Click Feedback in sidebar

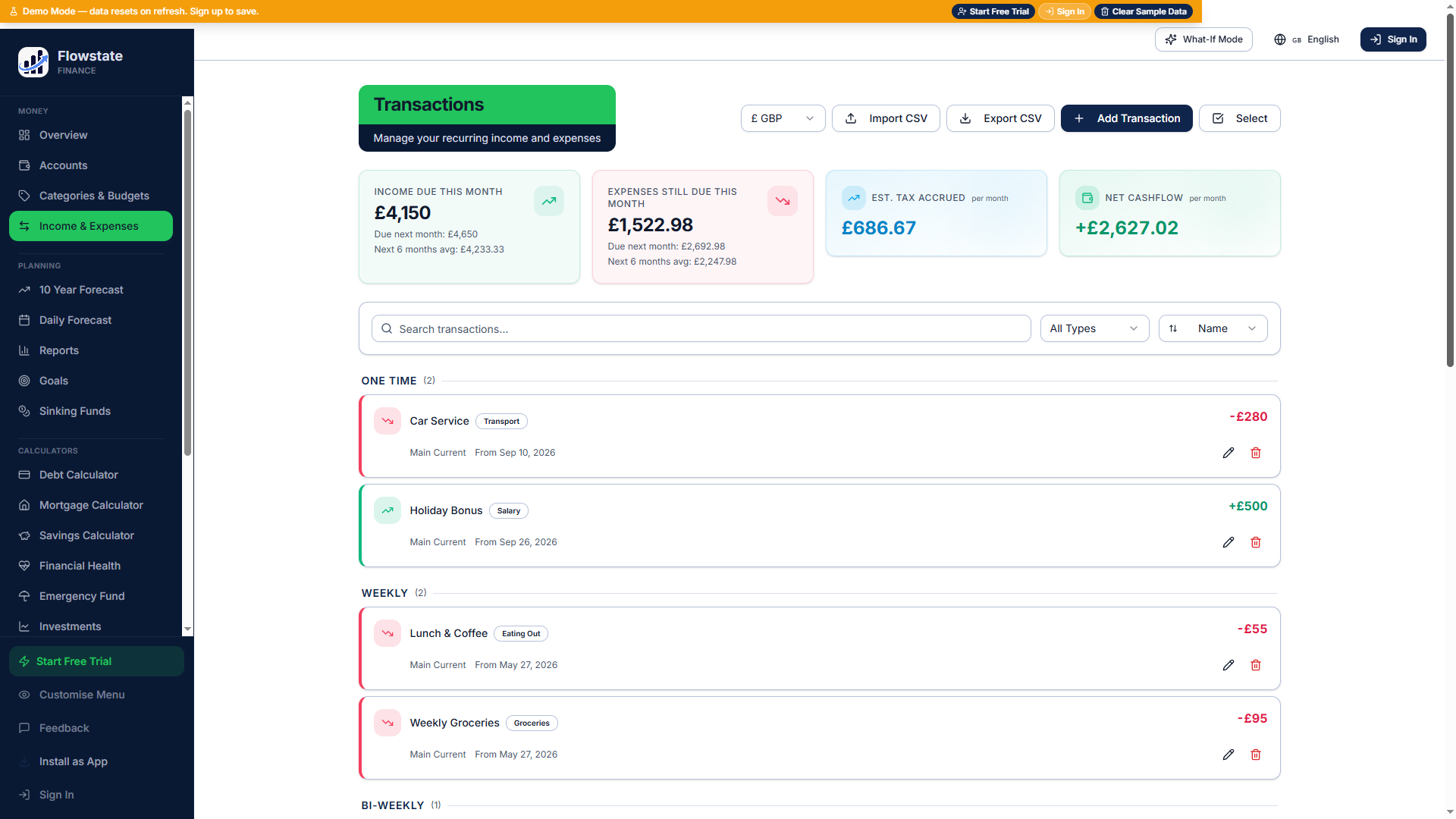tap(96, 728)
